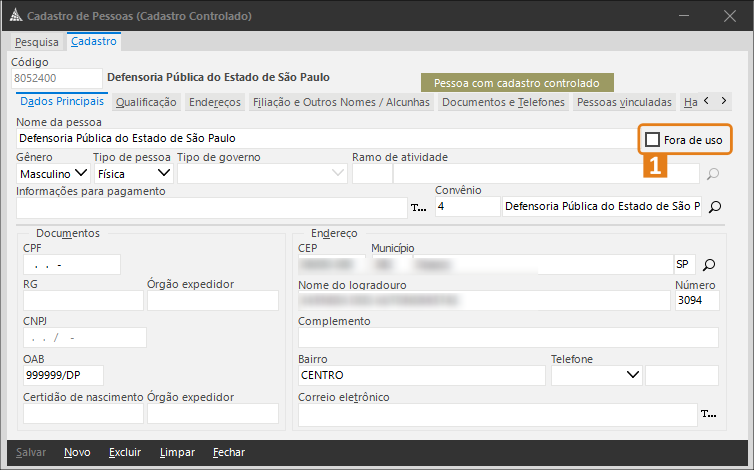Click the Limpar button
The height and width of the screenshot is (470, 754).
(177, 452)
